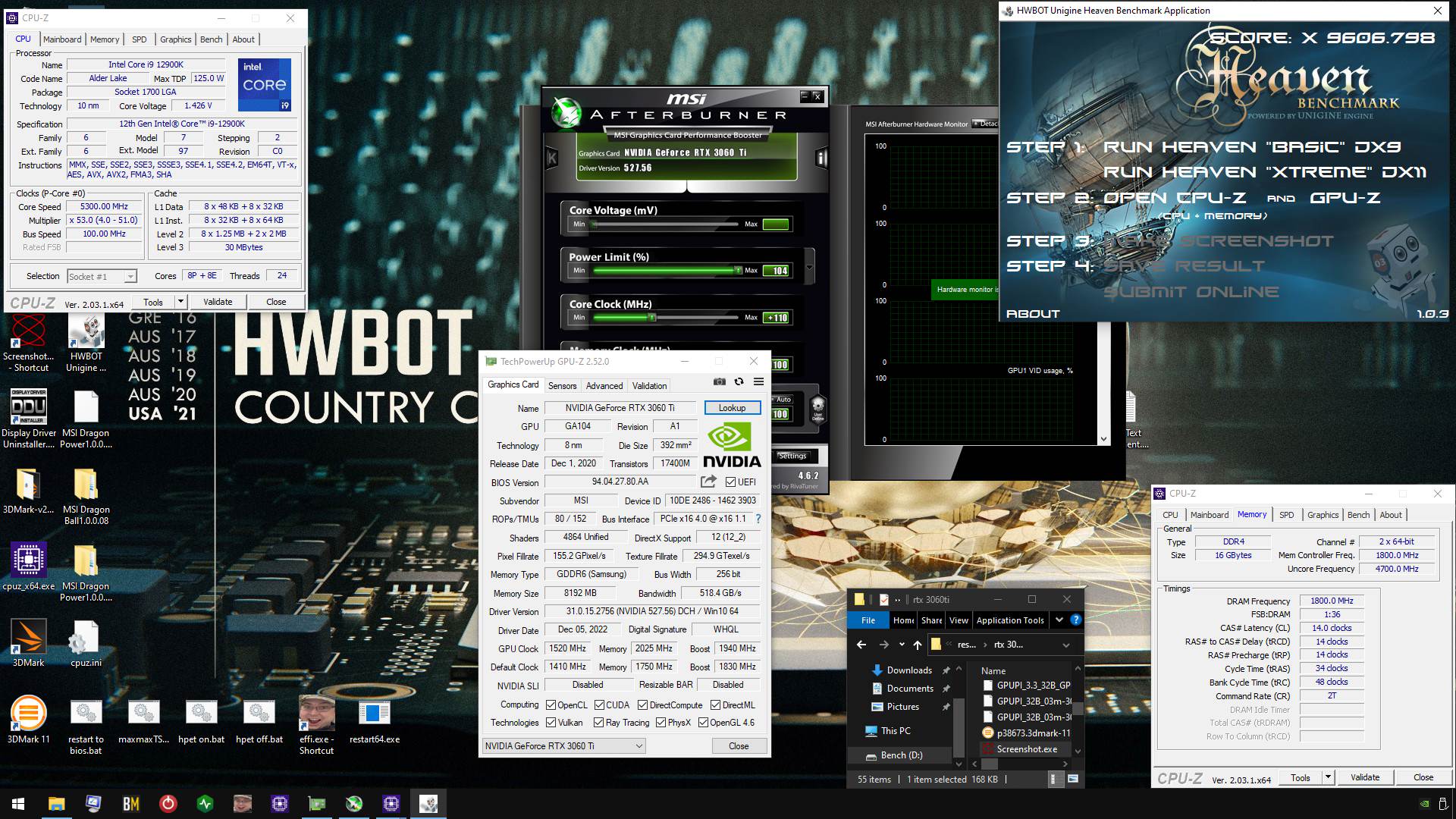
Task: Click RUN HEAVEN "XTREME" DX11
Action: [1264, 172]
